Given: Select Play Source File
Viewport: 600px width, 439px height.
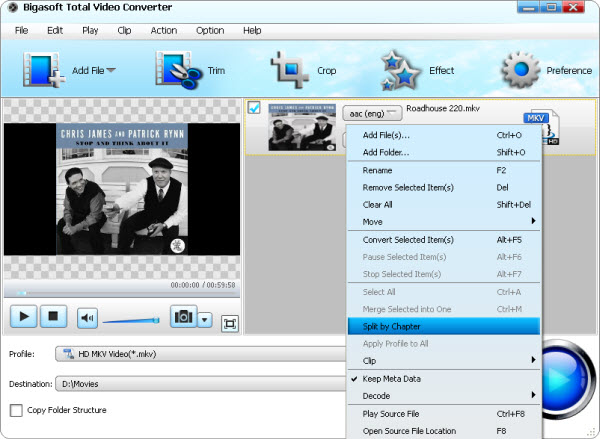Looking at the screenshot, I should click(x=443, y=414).
